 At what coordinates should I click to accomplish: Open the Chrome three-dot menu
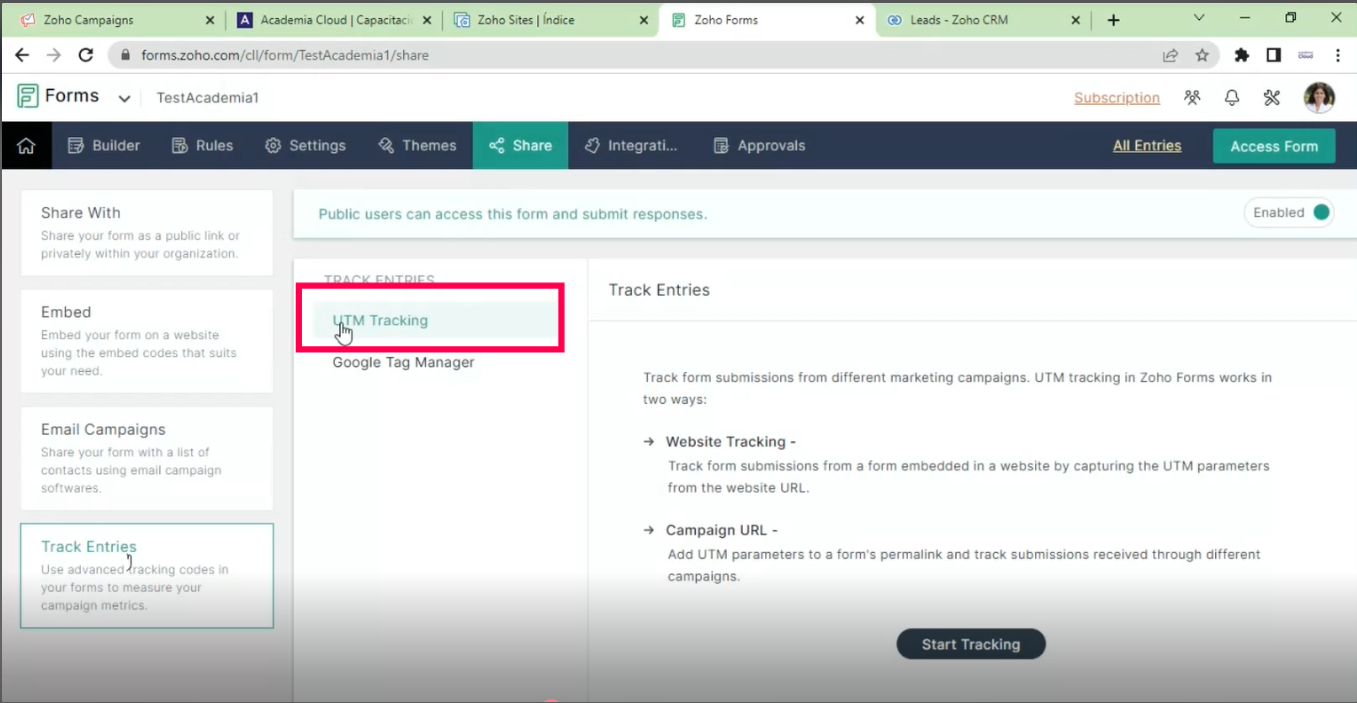[x=1338, y=56]
